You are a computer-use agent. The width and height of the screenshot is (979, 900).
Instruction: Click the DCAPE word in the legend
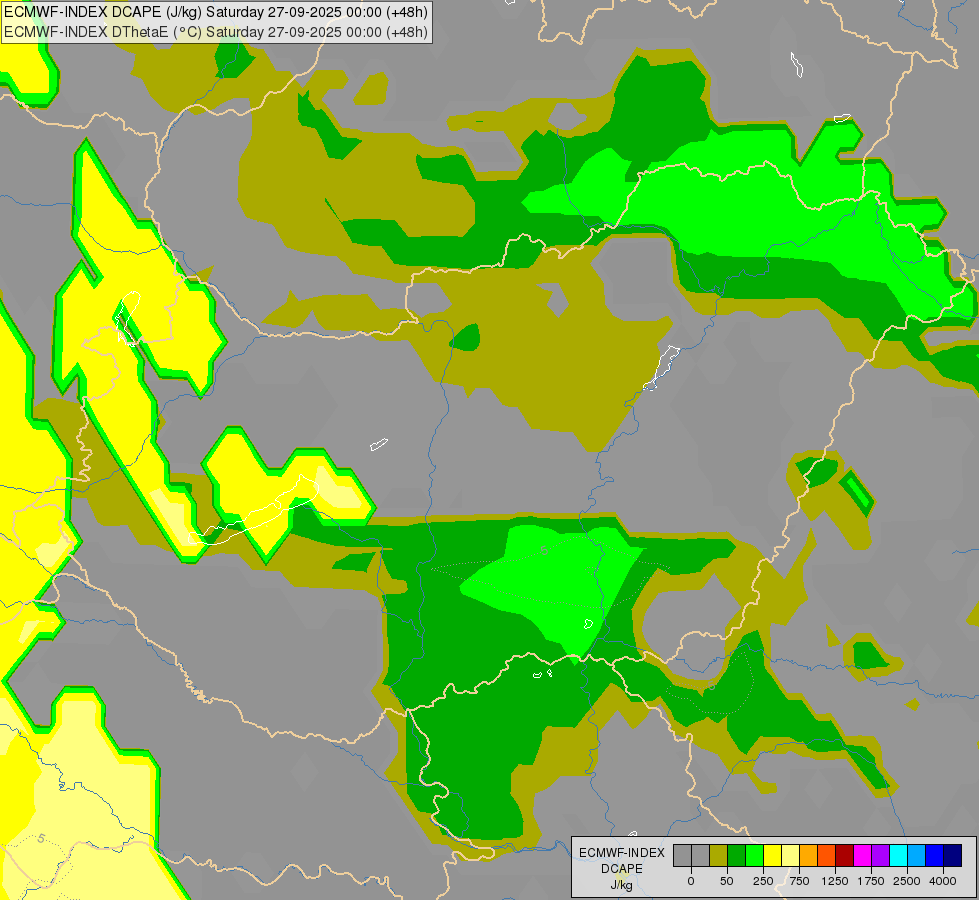(x=622, y=869)
